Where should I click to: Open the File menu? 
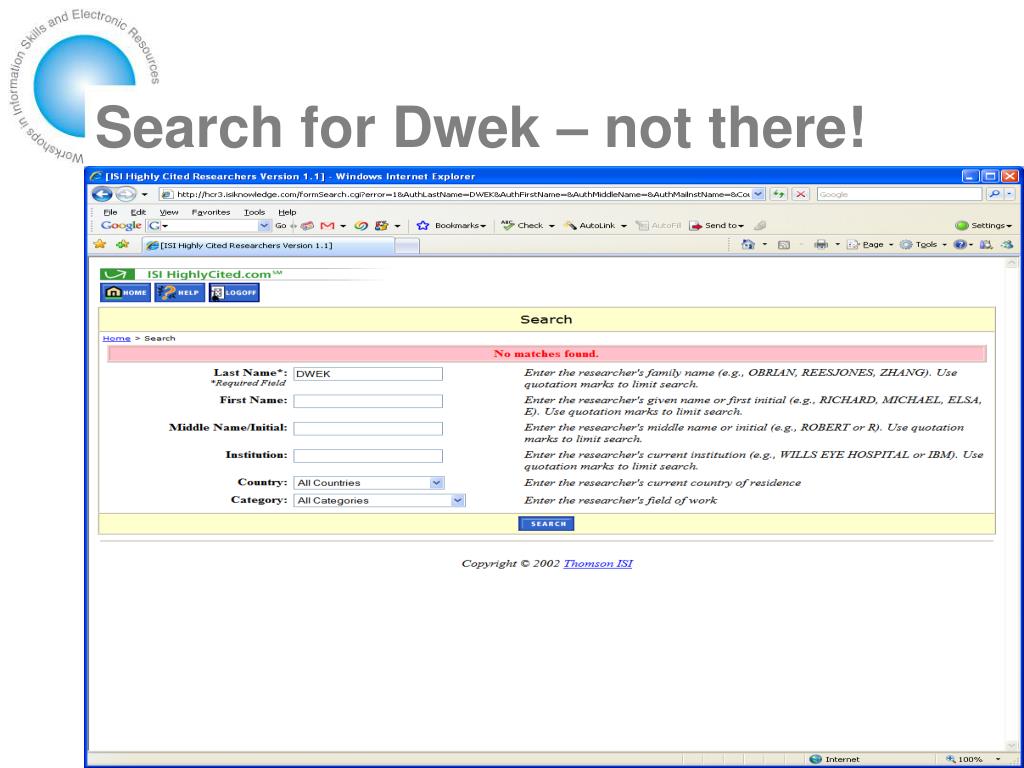110,212
